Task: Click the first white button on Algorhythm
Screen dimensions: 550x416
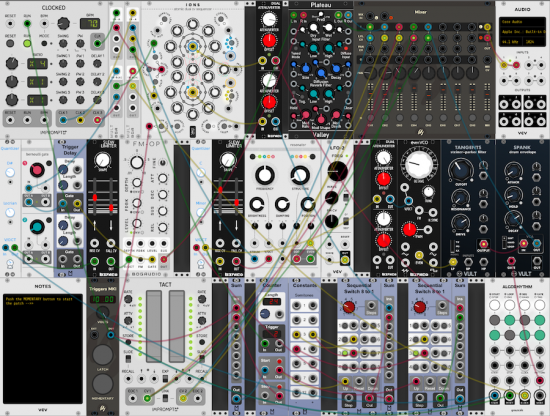Action: [x=495, y=305]
